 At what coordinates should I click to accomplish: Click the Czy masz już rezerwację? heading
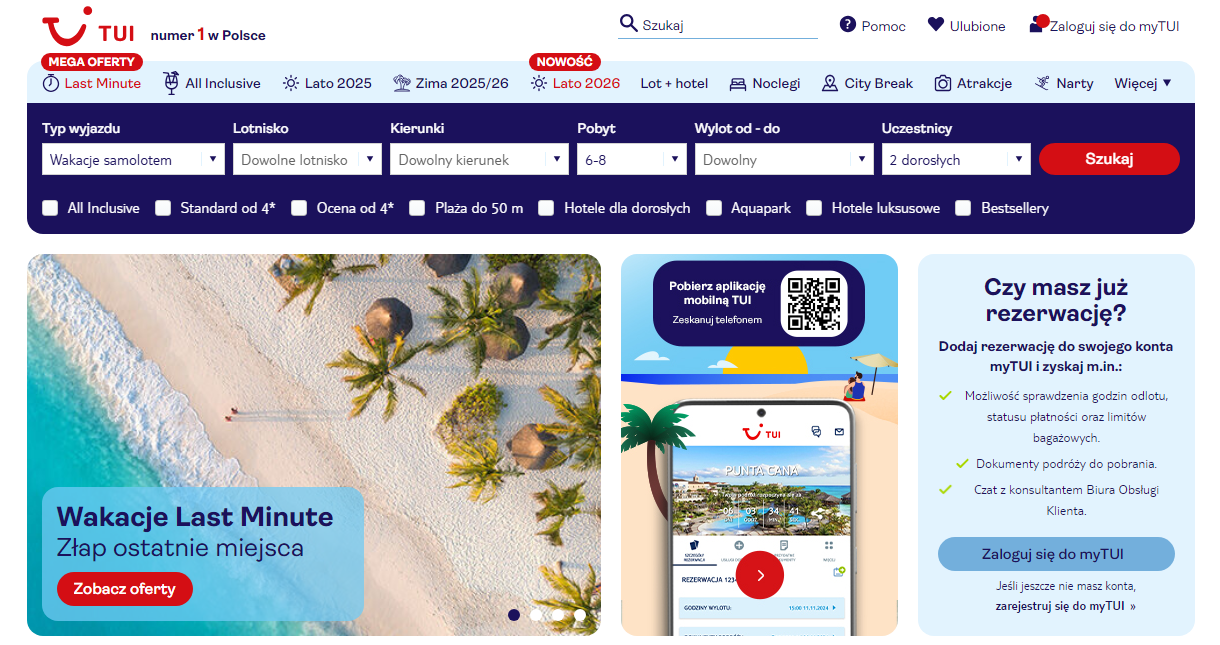[1056, 300]
